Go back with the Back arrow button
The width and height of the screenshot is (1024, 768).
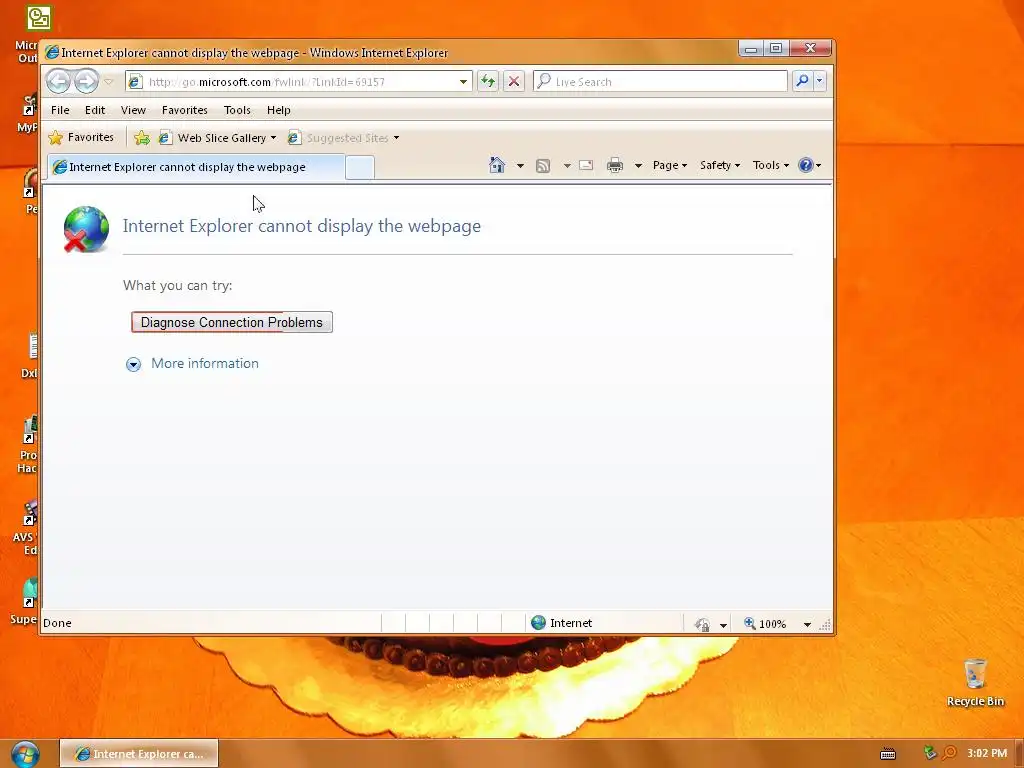pos(59,81)
